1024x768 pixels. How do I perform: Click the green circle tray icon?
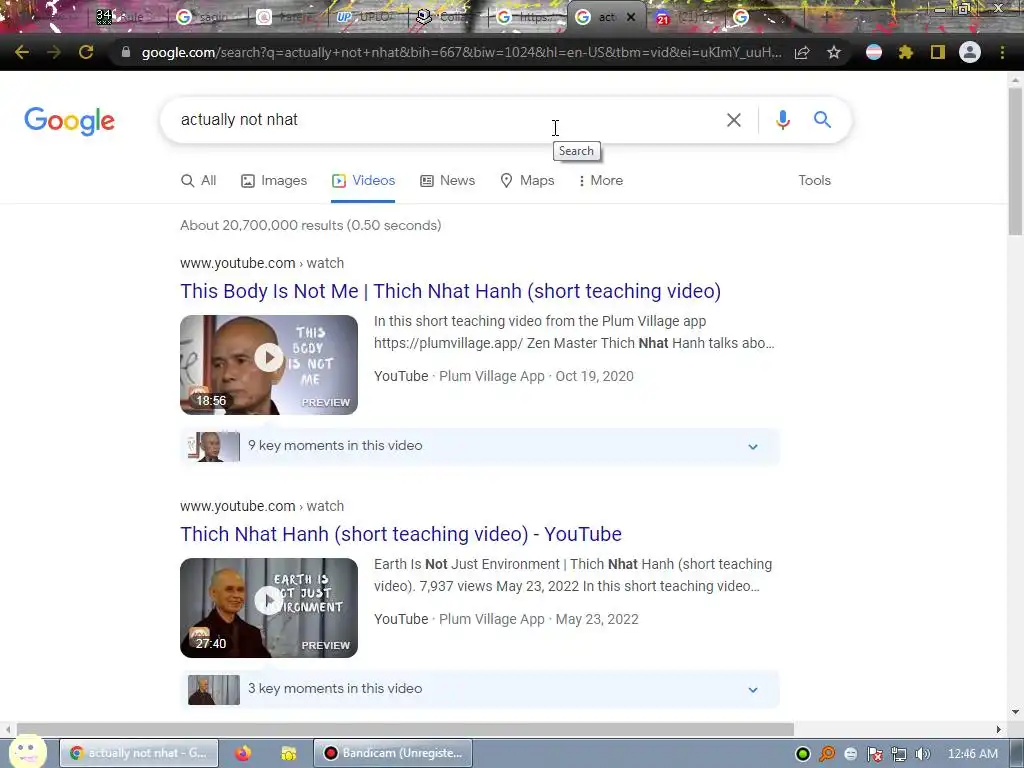tap(803, 754)
